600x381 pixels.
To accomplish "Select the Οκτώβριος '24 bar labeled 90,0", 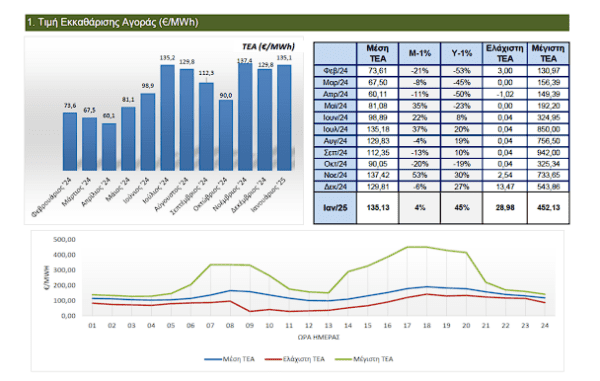I will [226, 135].
